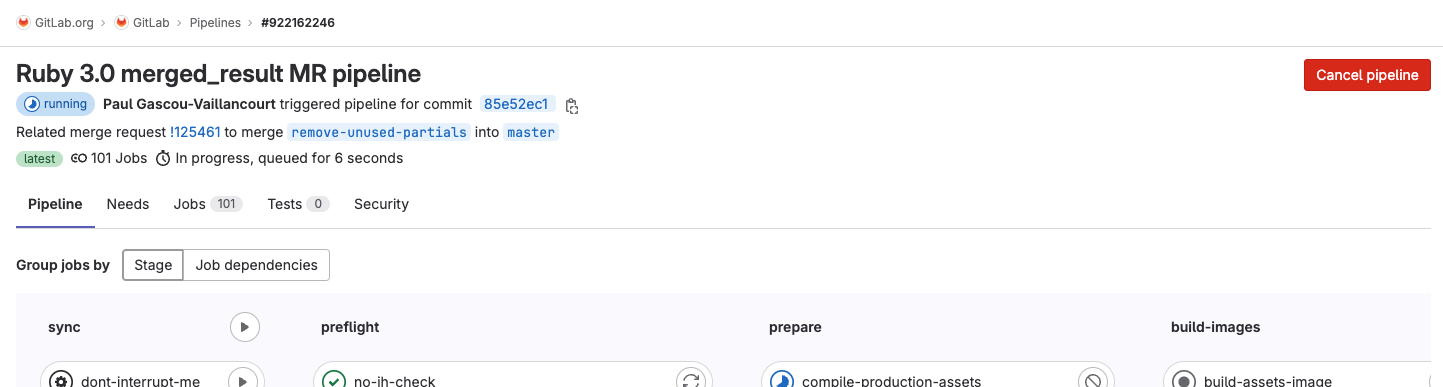Switch to the Security tab
Image resolution: width=1443 pixels, height=387 pixels.
[381, 204]
